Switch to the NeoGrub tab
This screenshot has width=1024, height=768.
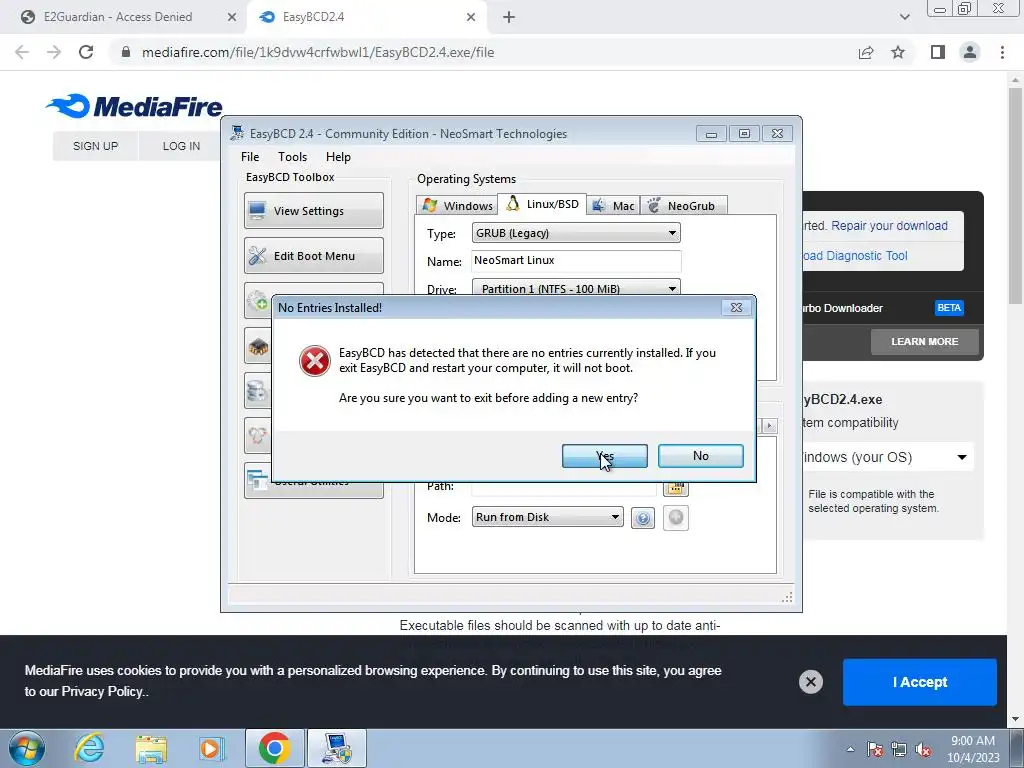point(683,206)
